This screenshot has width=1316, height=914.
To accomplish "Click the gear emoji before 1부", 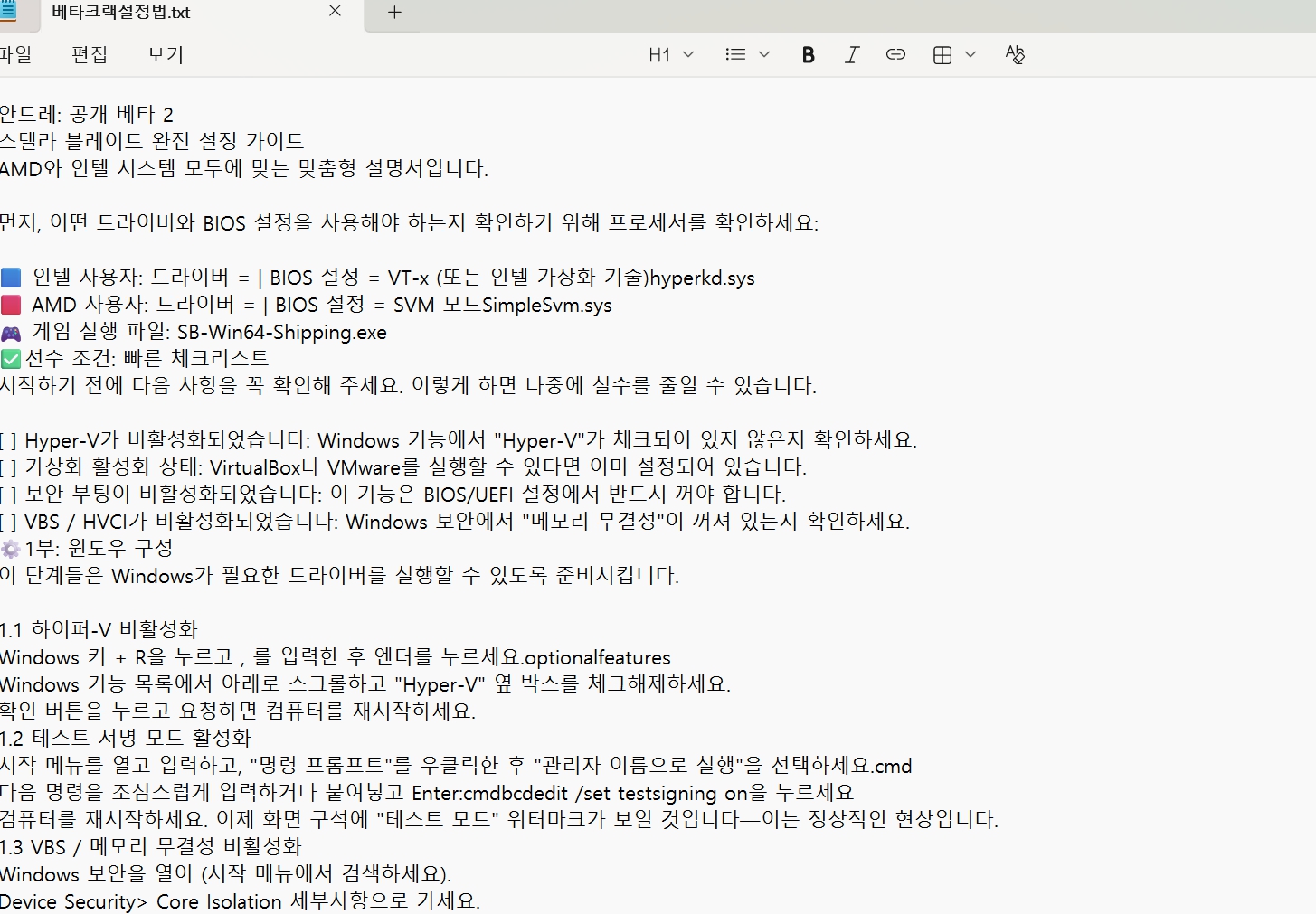I will 11,549.
